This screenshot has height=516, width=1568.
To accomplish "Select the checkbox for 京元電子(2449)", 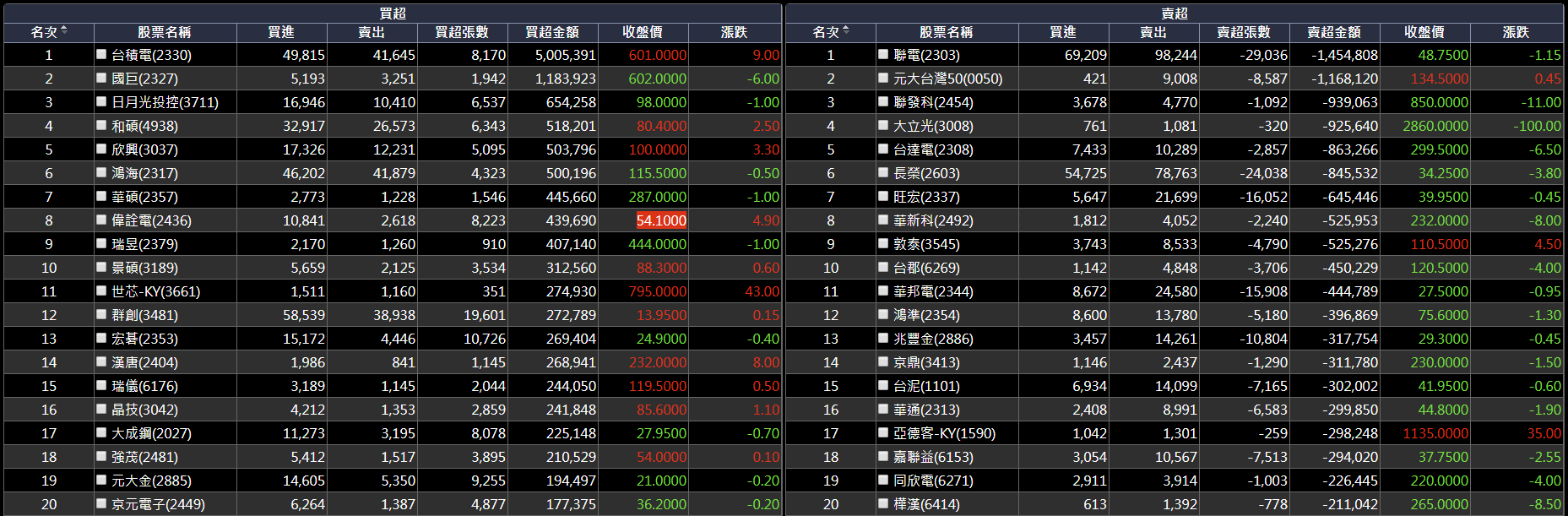I will click(101, 503).
